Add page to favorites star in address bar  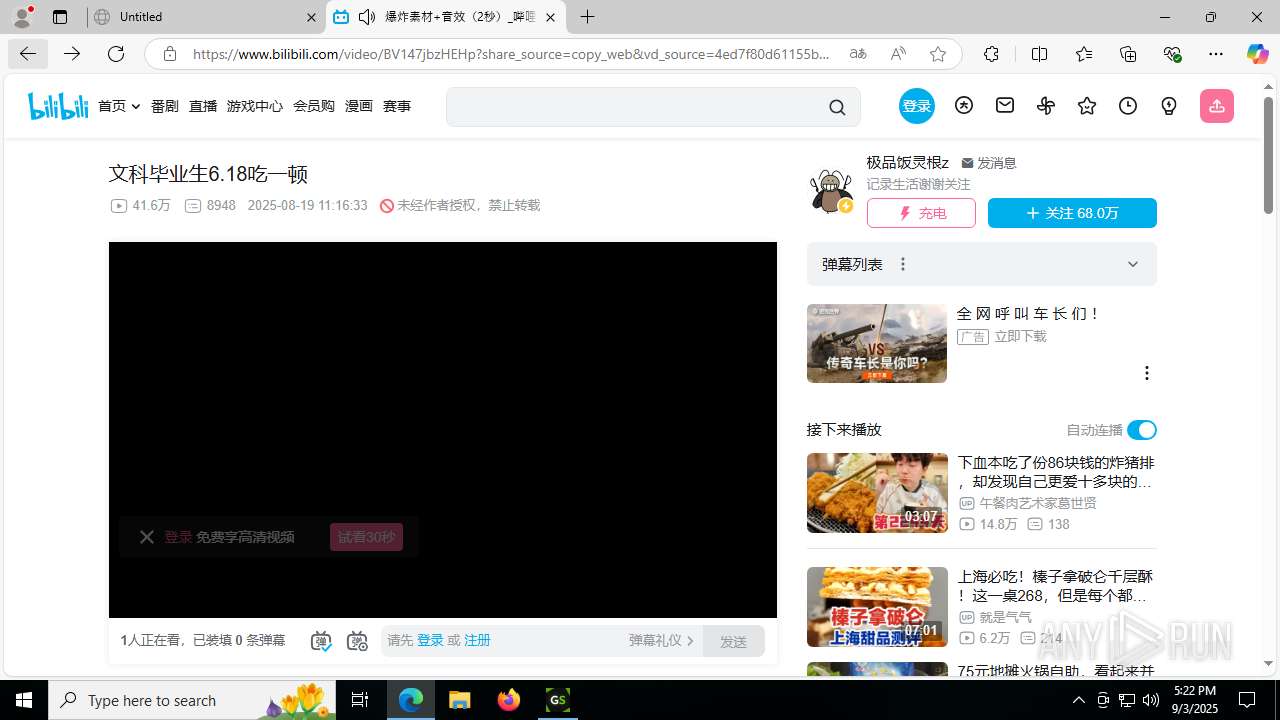pyautogui.click(x=937, y=54)
